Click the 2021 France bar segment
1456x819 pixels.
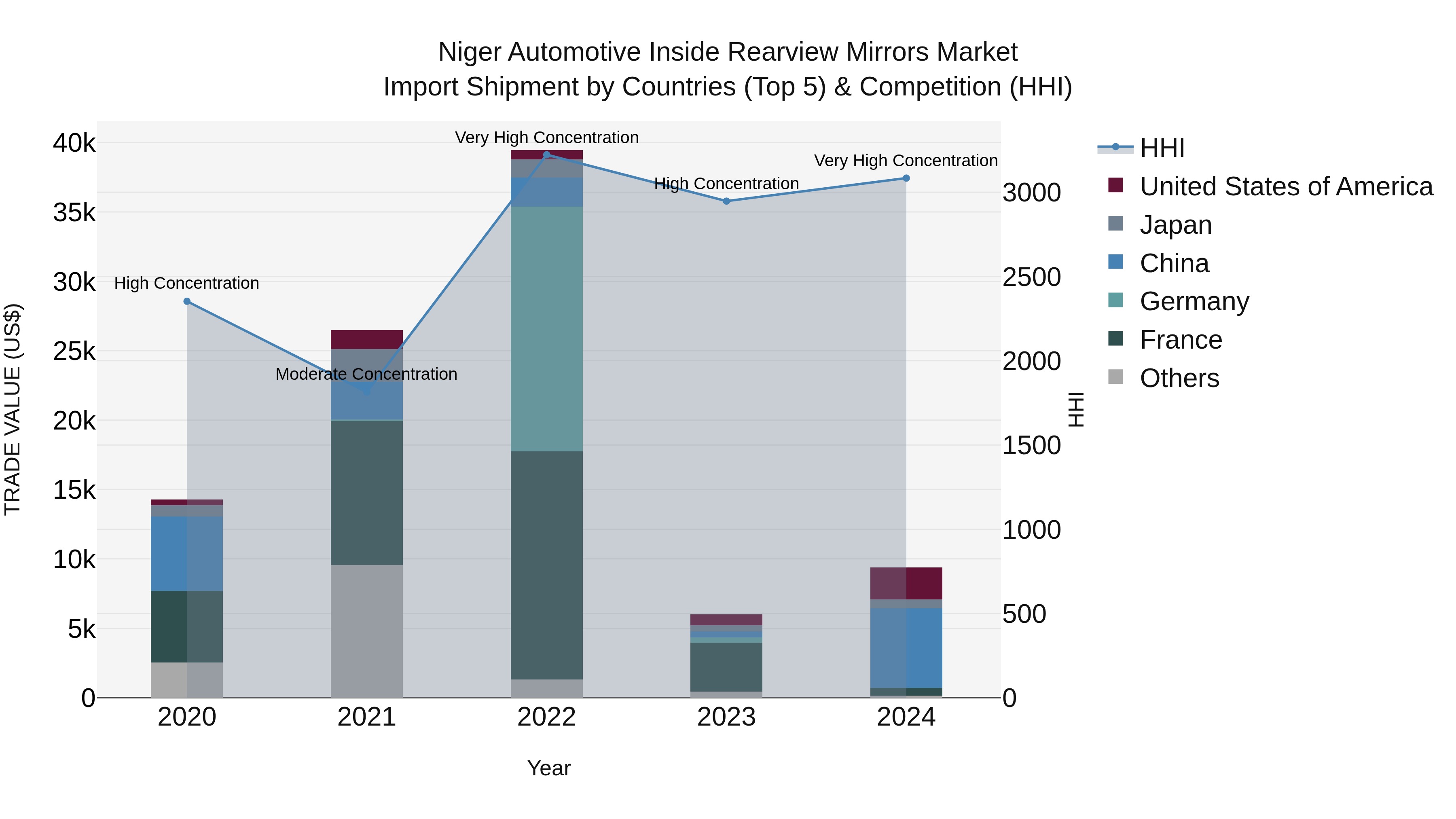pyautogui.click(x=367, y=493)
